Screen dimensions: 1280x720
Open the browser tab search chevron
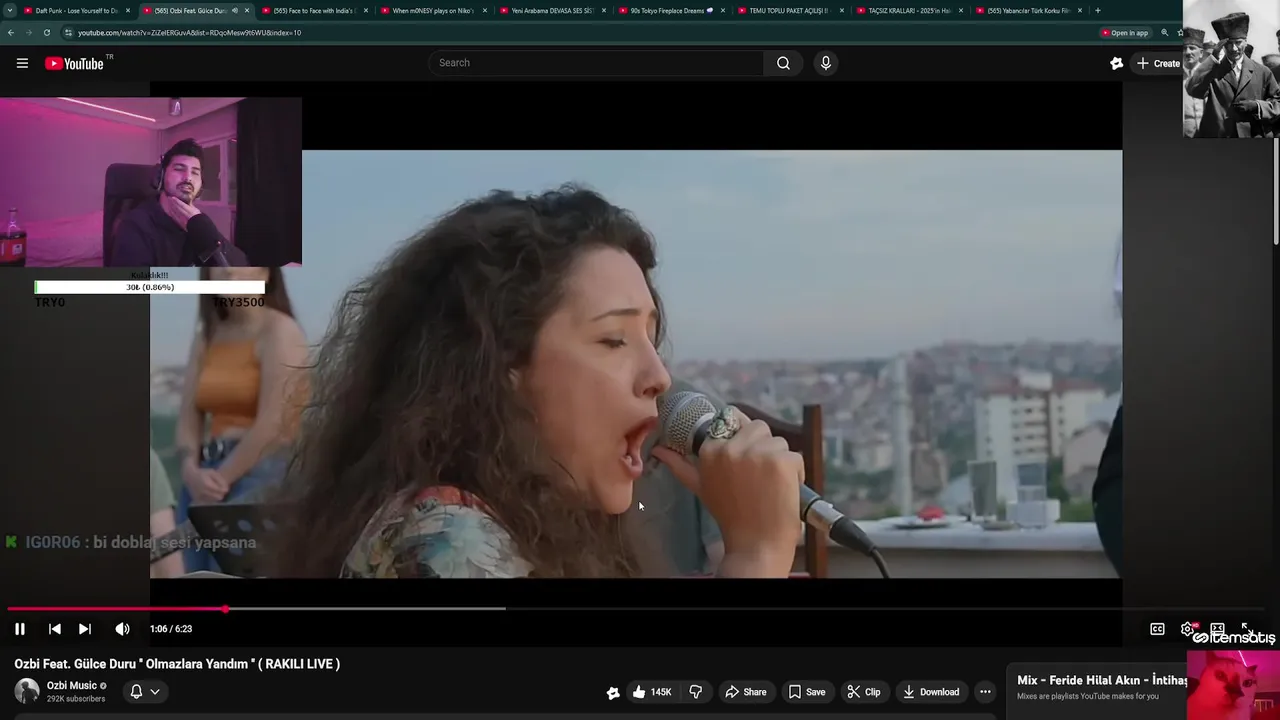pos(10,10)
